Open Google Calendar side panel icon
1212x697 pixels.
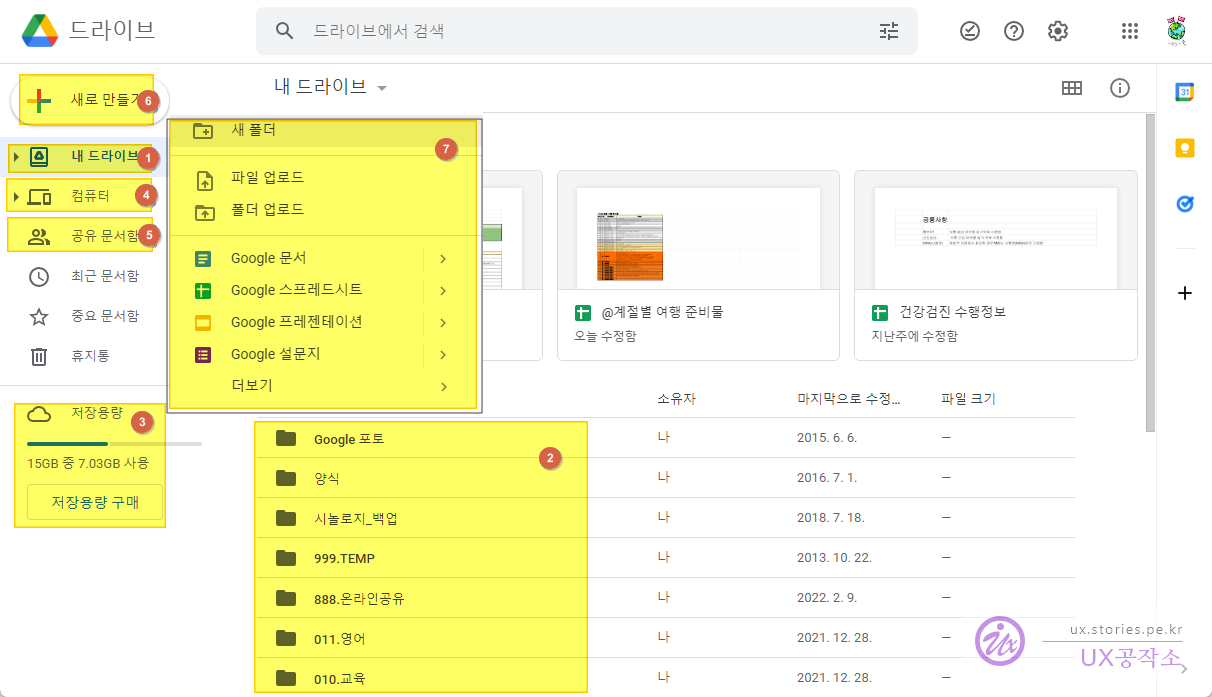pos(1184,91)
